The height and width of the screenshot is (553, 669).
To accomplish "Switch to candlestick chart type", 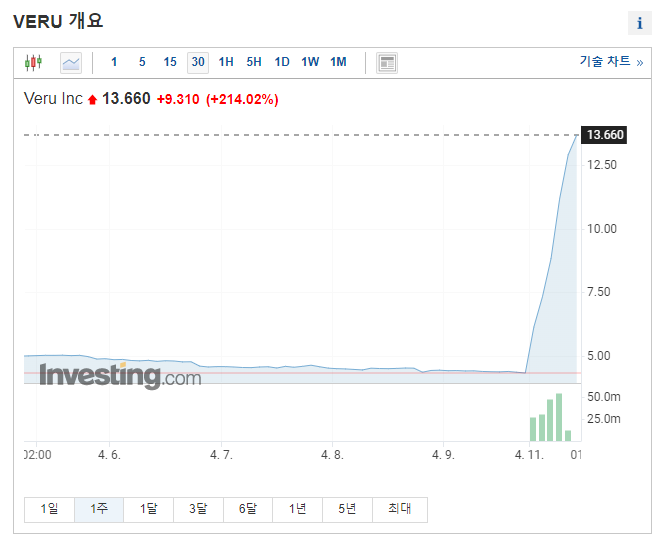I will (x=33, y=63).
